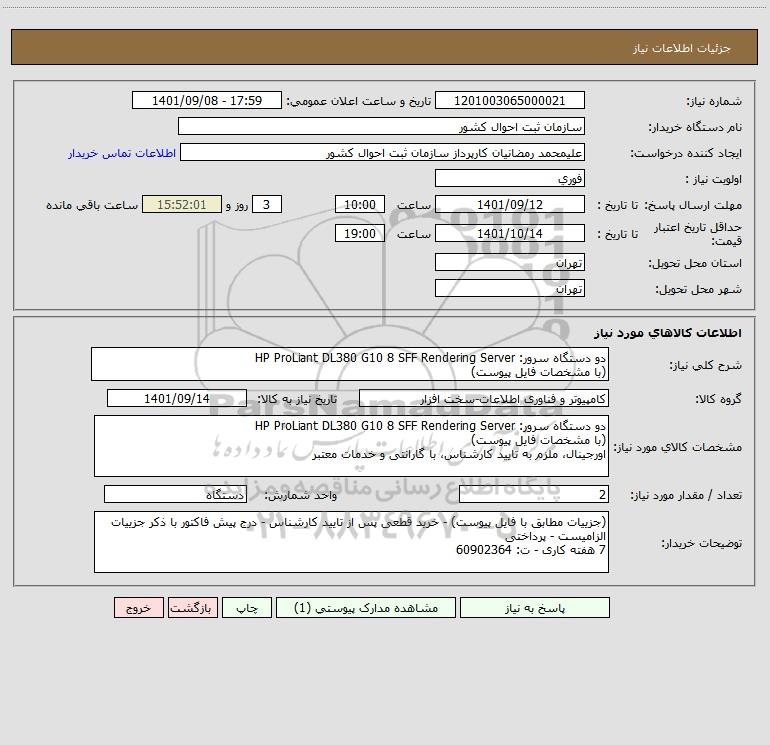Click the 'جزئیات اطلاعات نیاز' header title

[x=682, y=48]
